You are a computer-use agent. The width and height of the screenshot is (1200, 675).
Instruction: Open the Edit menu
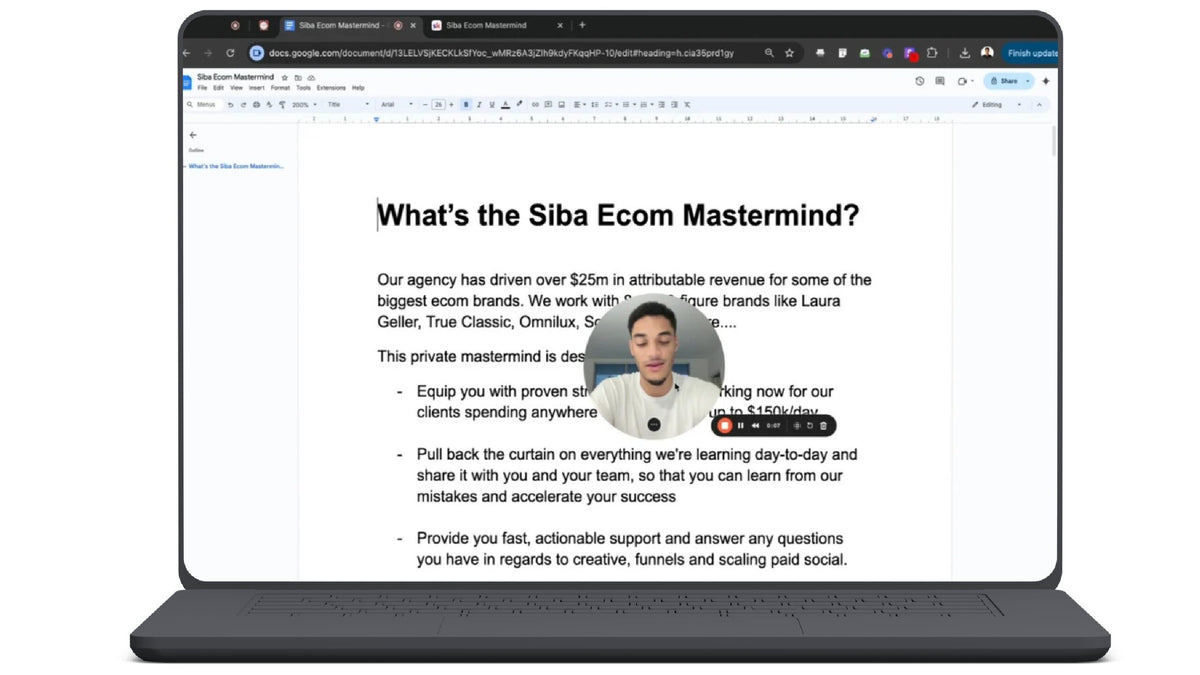click(x=218, y=88)
